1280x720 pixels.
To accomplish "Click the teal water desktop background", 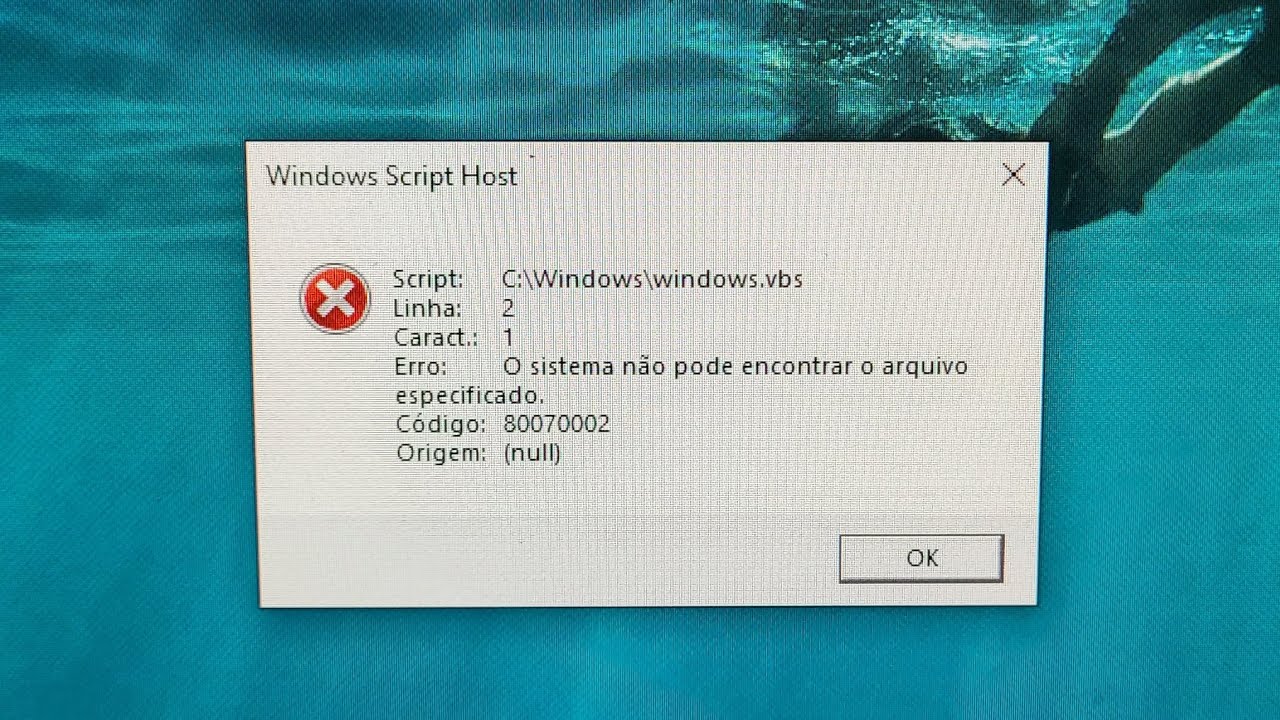I will [130, 400].
